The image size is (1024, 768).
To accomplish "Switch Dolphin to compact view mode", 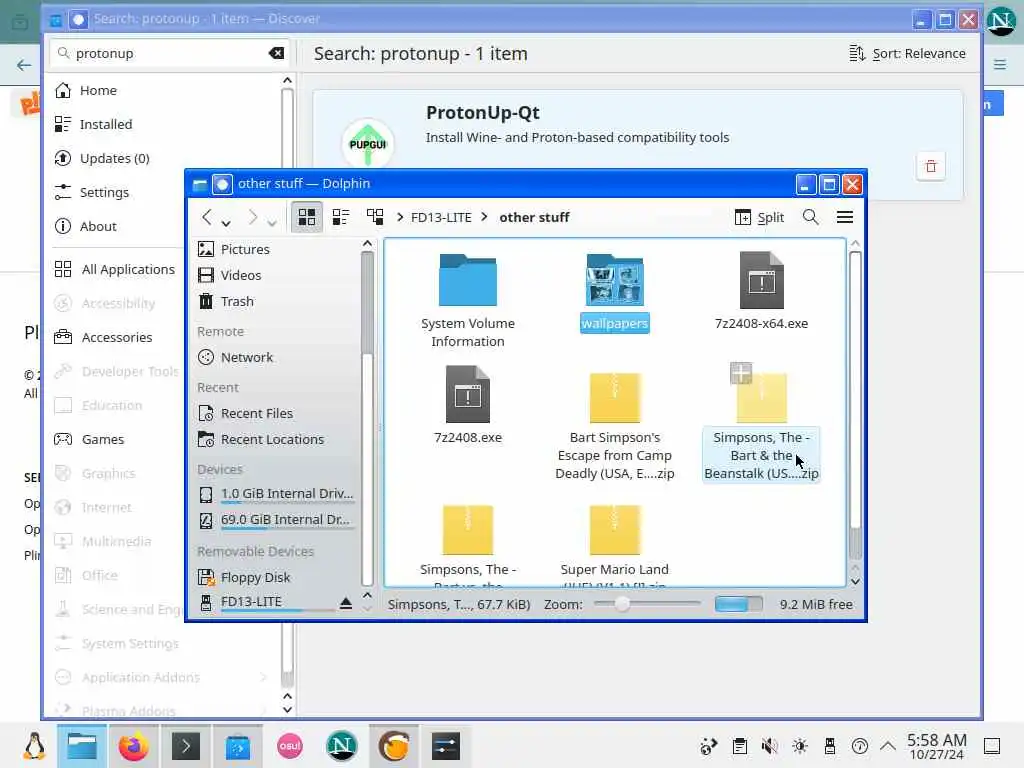I will click(x=341, y=217).
